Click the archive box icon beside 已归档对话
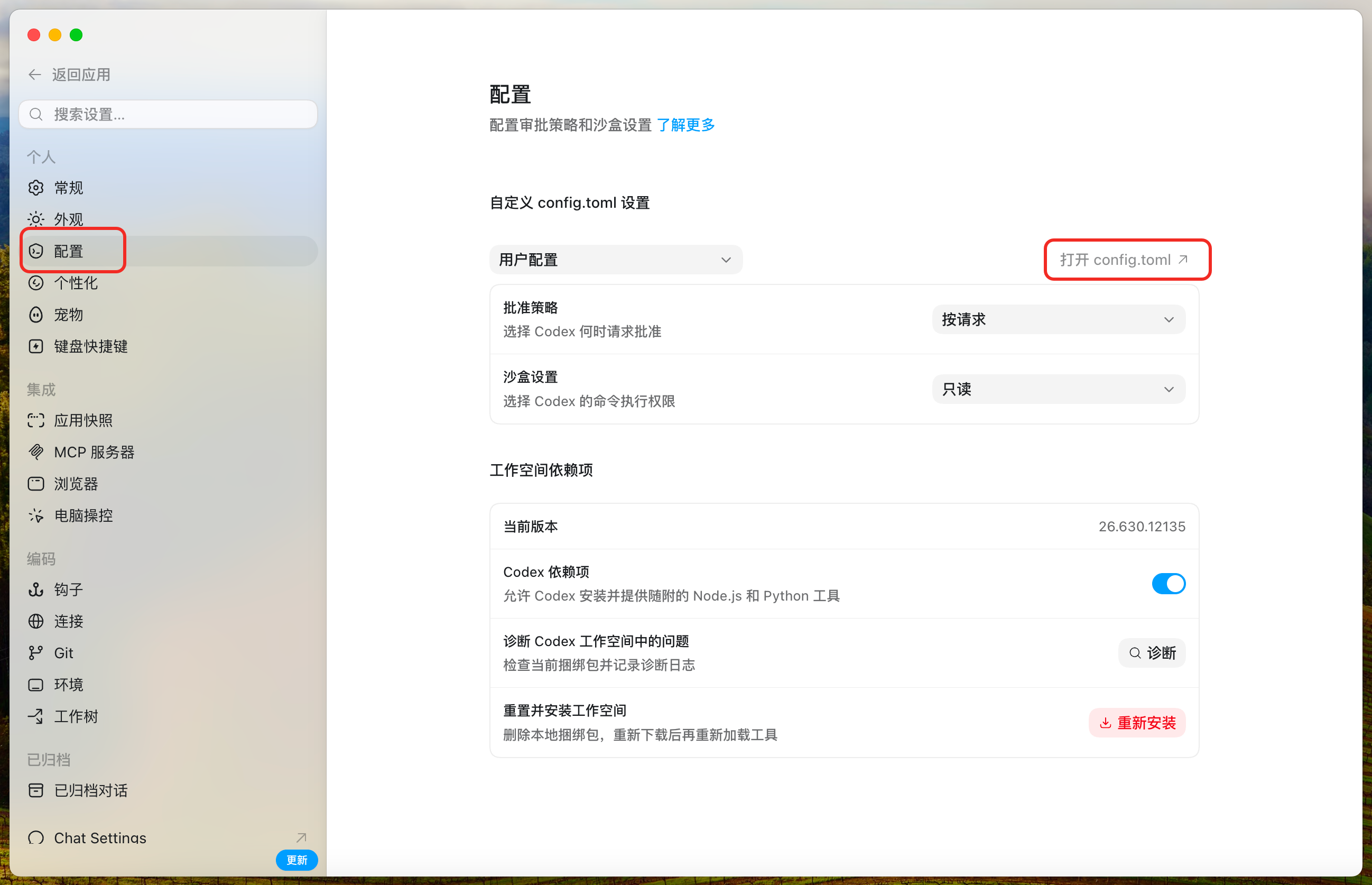Viewport: 1372px width, 885px height. tap(36, 791)
